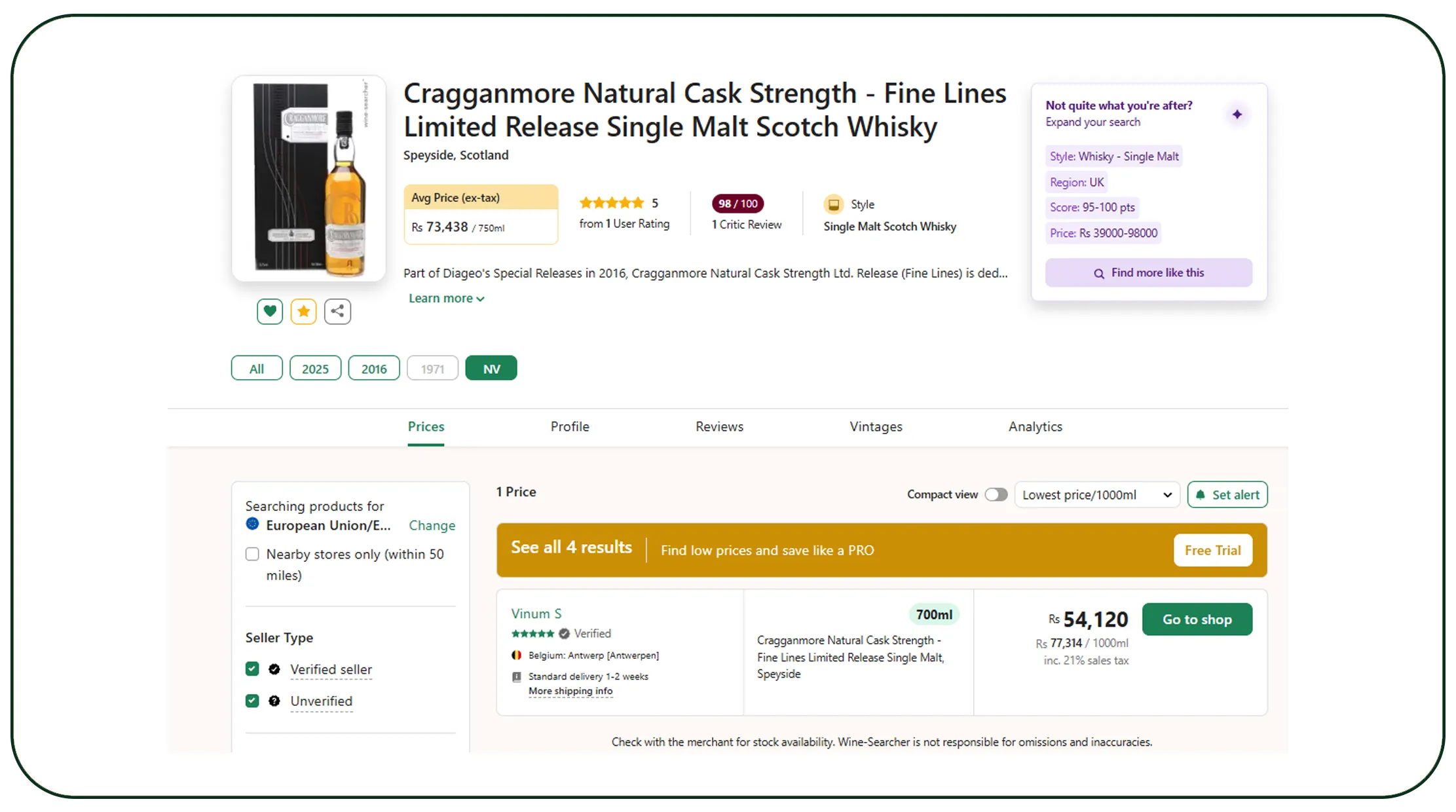
Task: Click Find more like this button
Action: click(1148, 272)
